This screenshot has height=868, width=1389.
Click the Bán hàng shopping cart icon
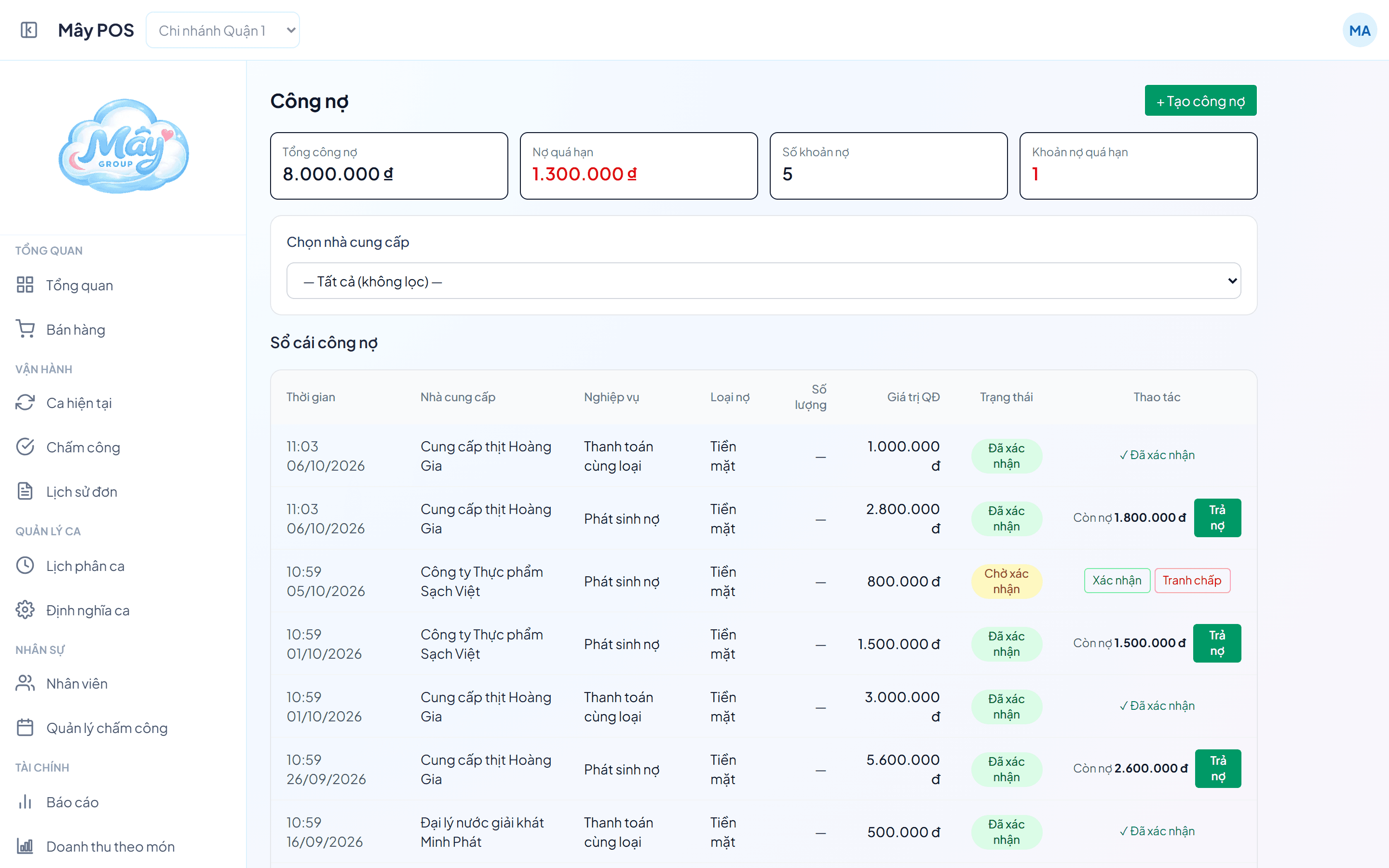[x=25, y=329]
